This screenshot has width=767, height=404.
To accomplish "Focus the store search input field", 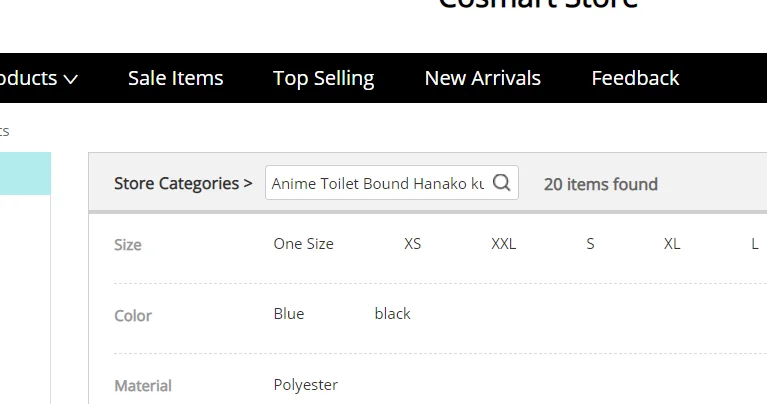I will pyautogui.click(x=378, y=183).
